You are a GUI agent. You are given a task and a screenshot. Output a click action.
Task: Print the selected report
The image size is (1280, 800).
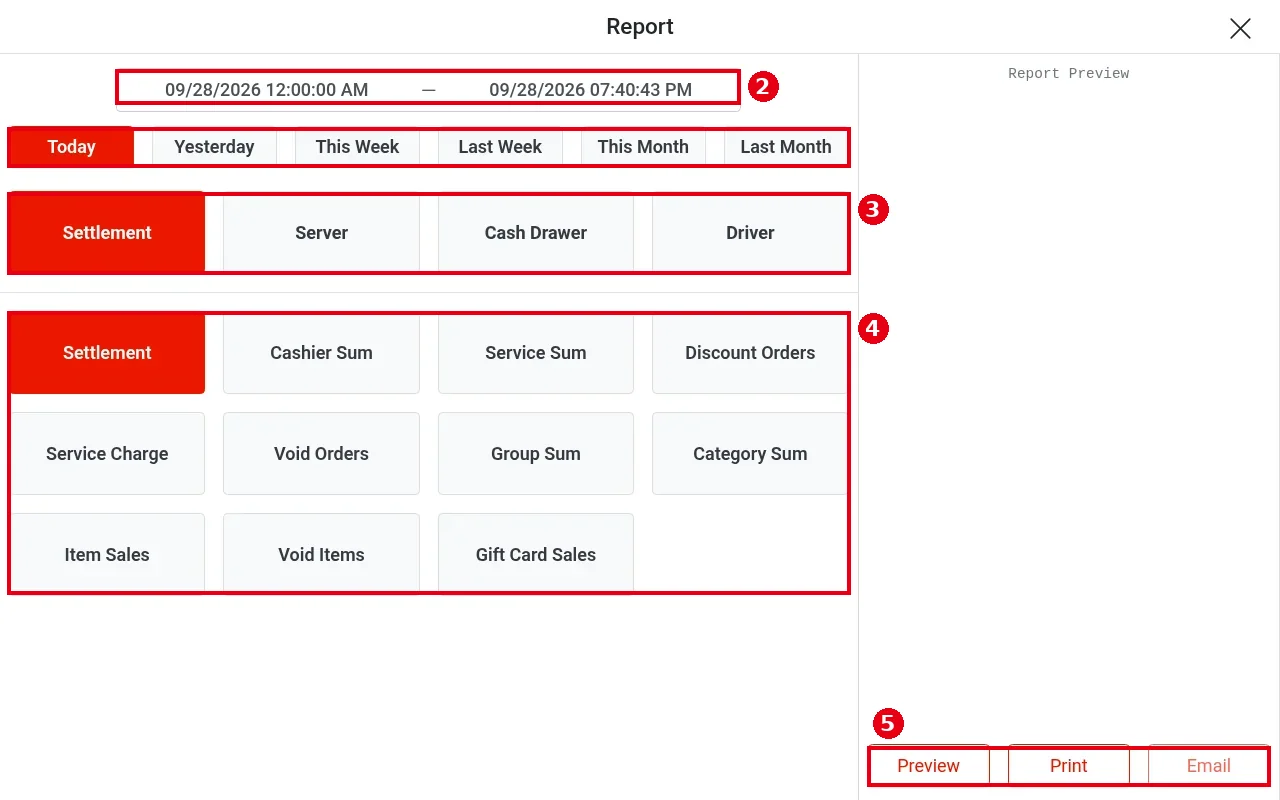click(1068, 766)
